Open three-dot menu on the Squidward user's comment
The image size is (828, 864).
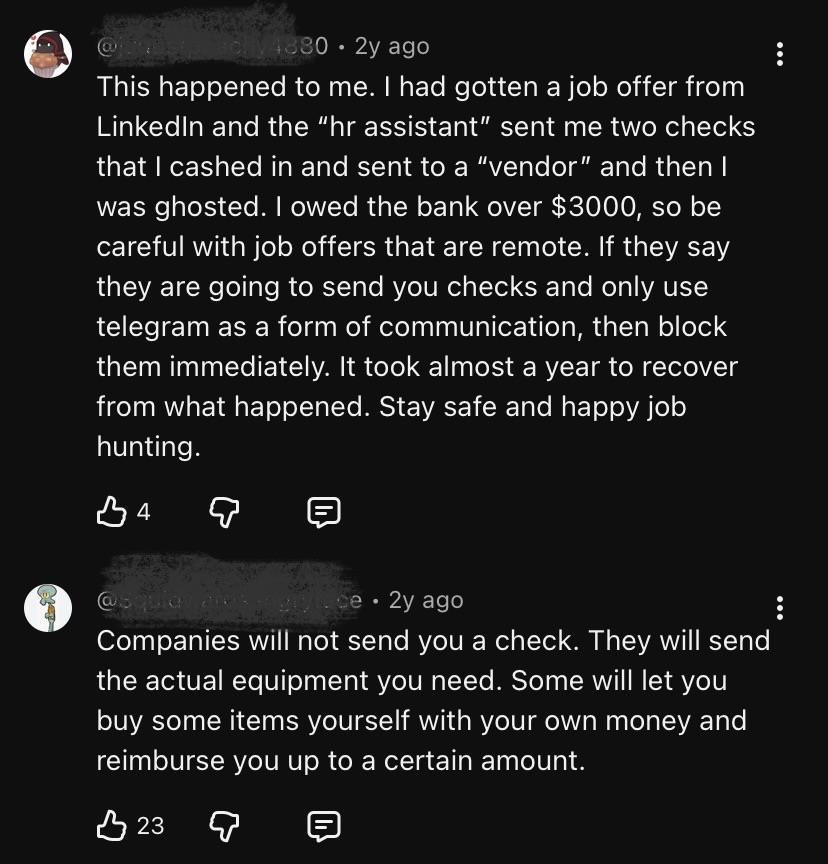(x=780, y=607)
